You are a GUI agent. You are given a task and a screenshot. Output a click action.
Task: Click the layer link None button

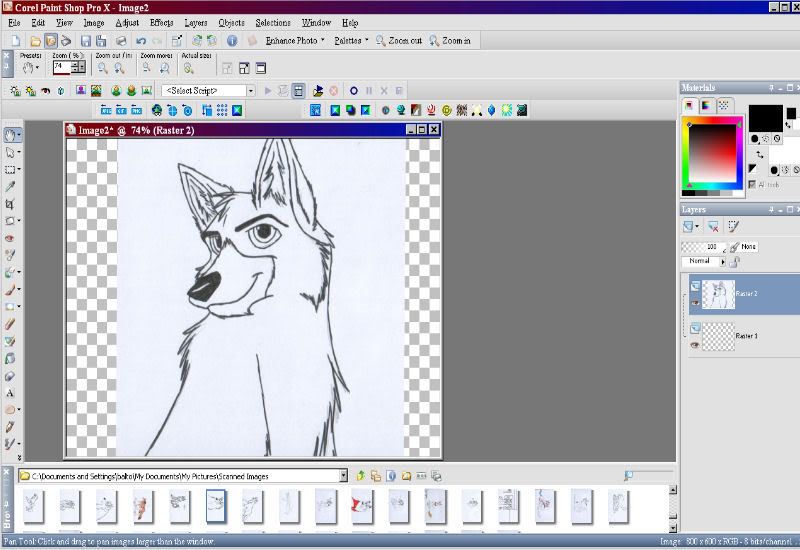pos(744,247)
